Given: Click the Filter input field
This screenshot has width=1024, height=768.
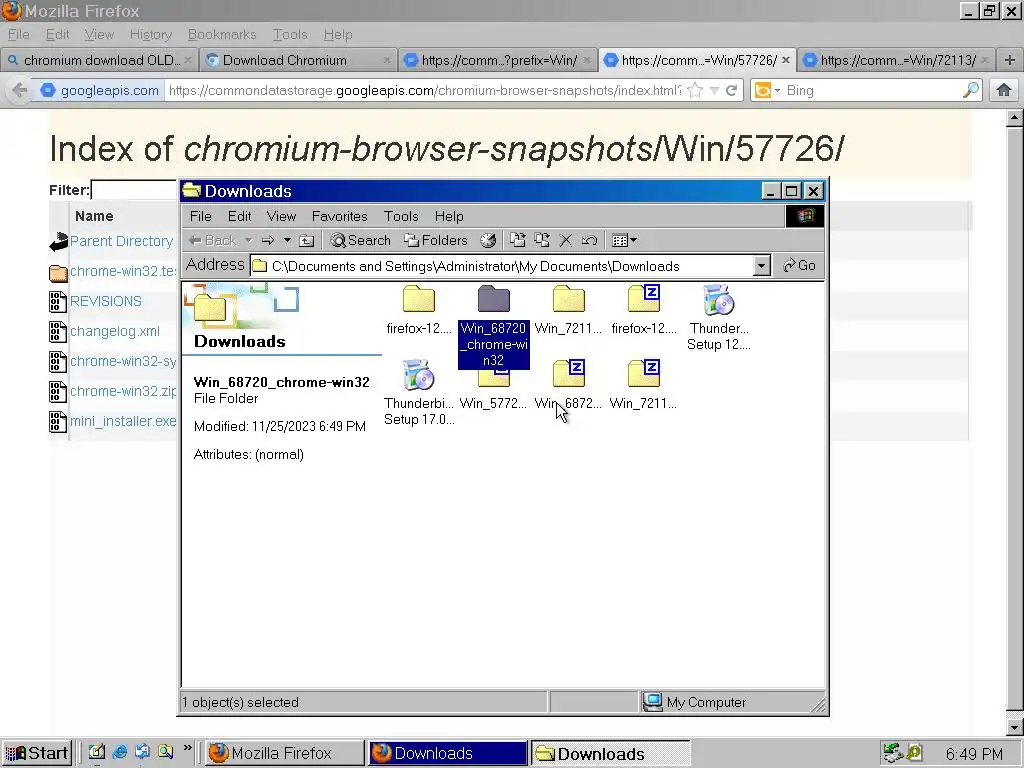Looking at the screenshot, I should (134, 190).
